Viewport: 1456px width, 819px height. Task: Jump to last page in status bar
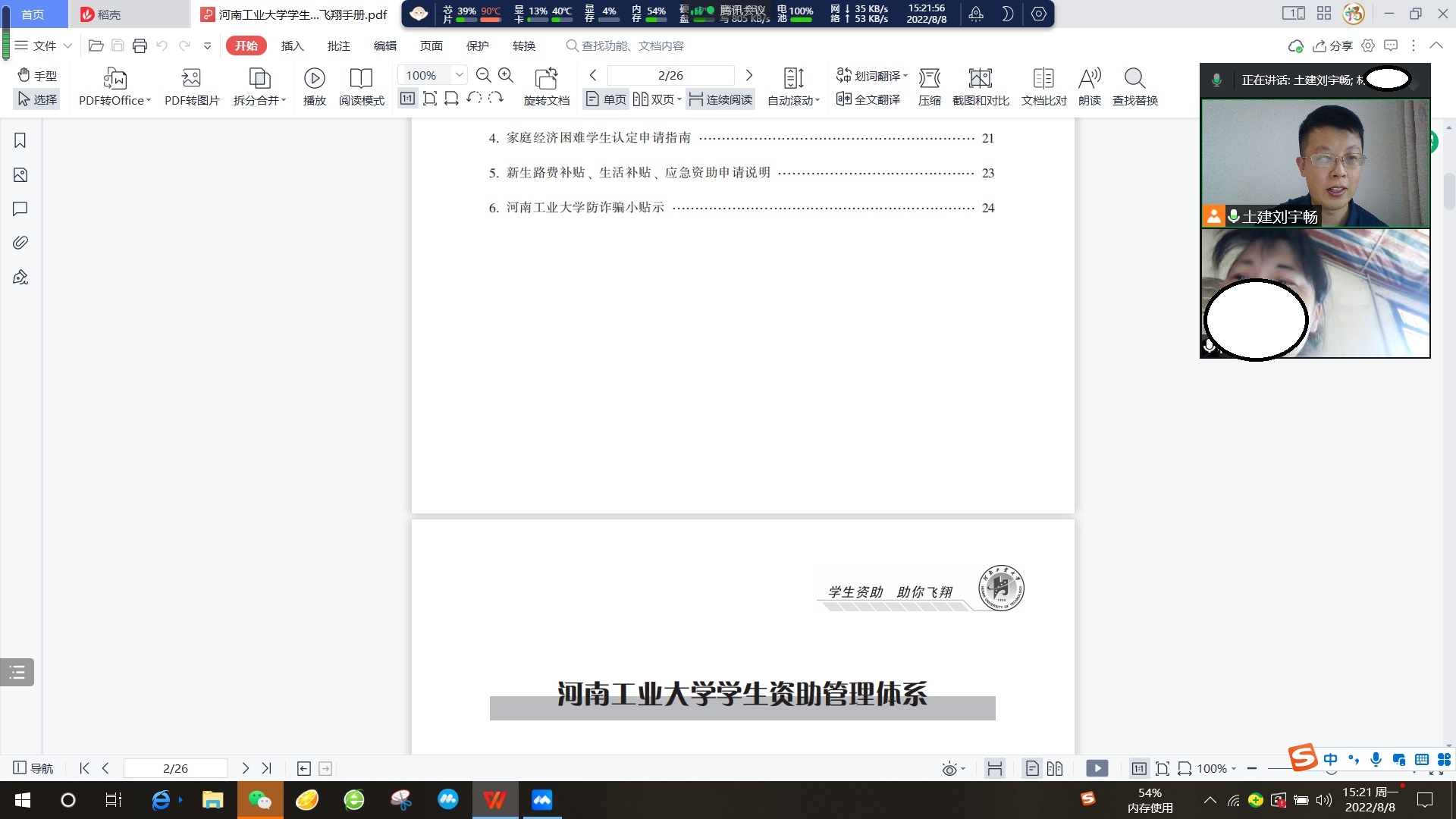[x=267, y=768]
